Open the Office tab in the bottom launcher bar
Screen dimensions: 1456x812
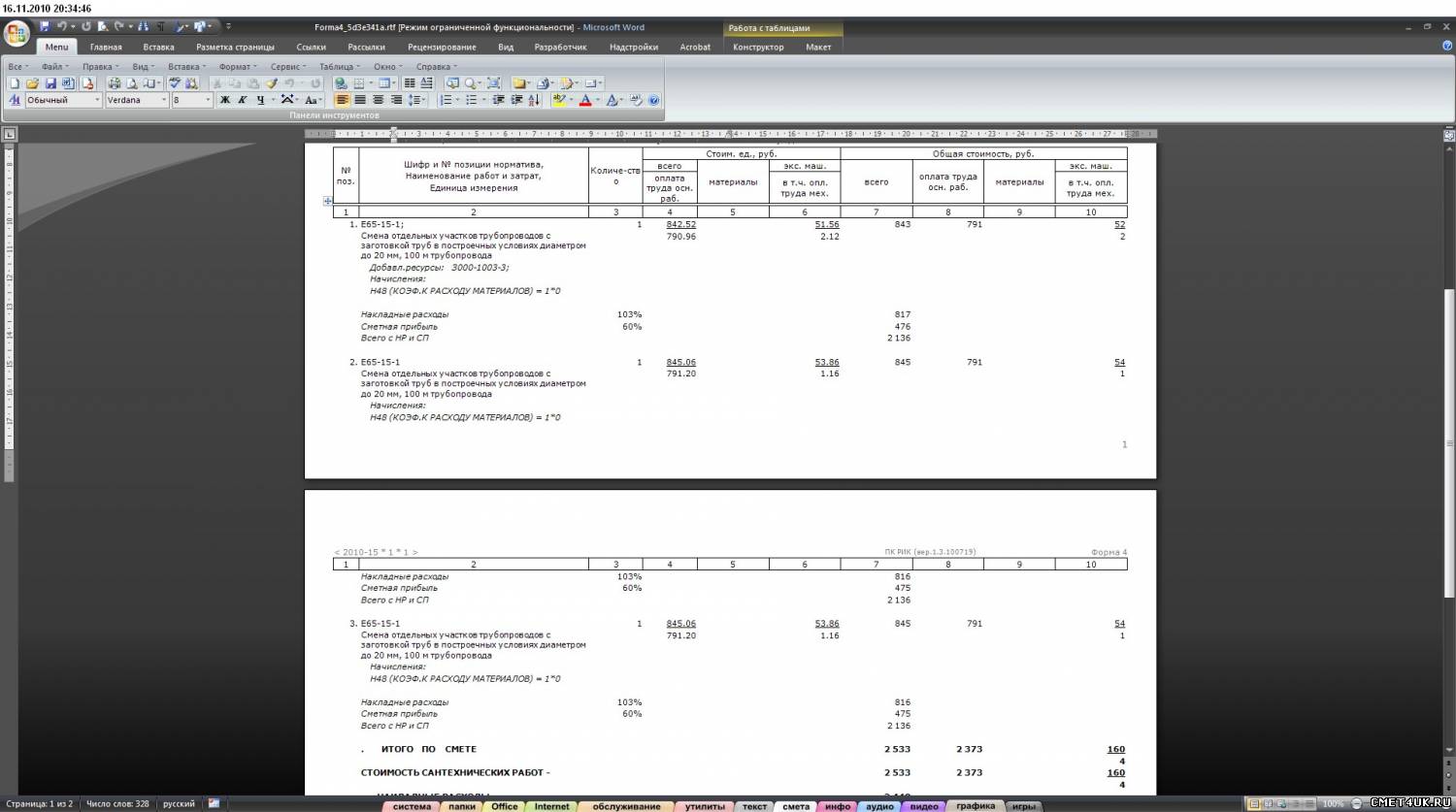(x=505, y=806)
